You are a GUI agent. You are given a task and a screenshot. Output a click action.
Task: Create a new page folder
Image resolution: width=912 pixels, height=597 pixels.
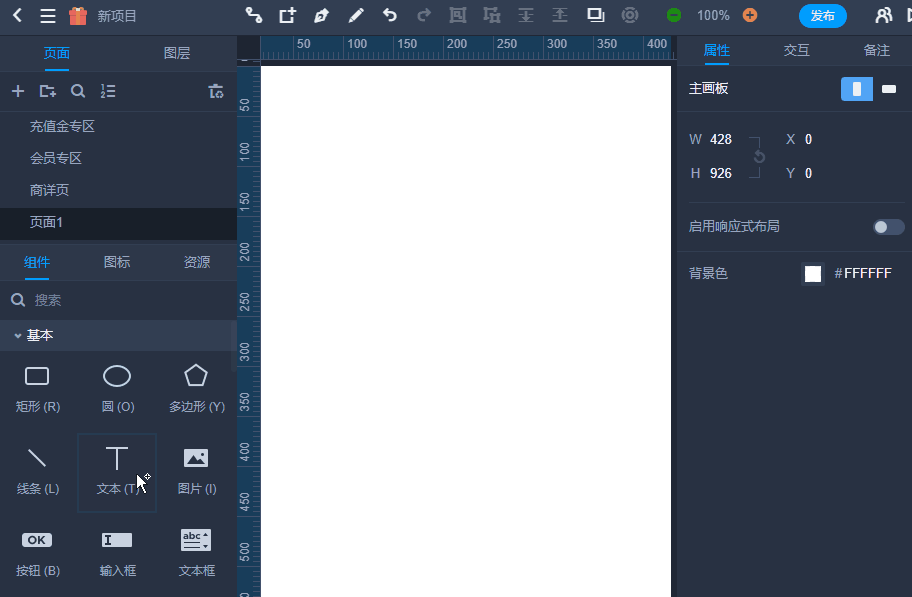(x=47, y=91)
